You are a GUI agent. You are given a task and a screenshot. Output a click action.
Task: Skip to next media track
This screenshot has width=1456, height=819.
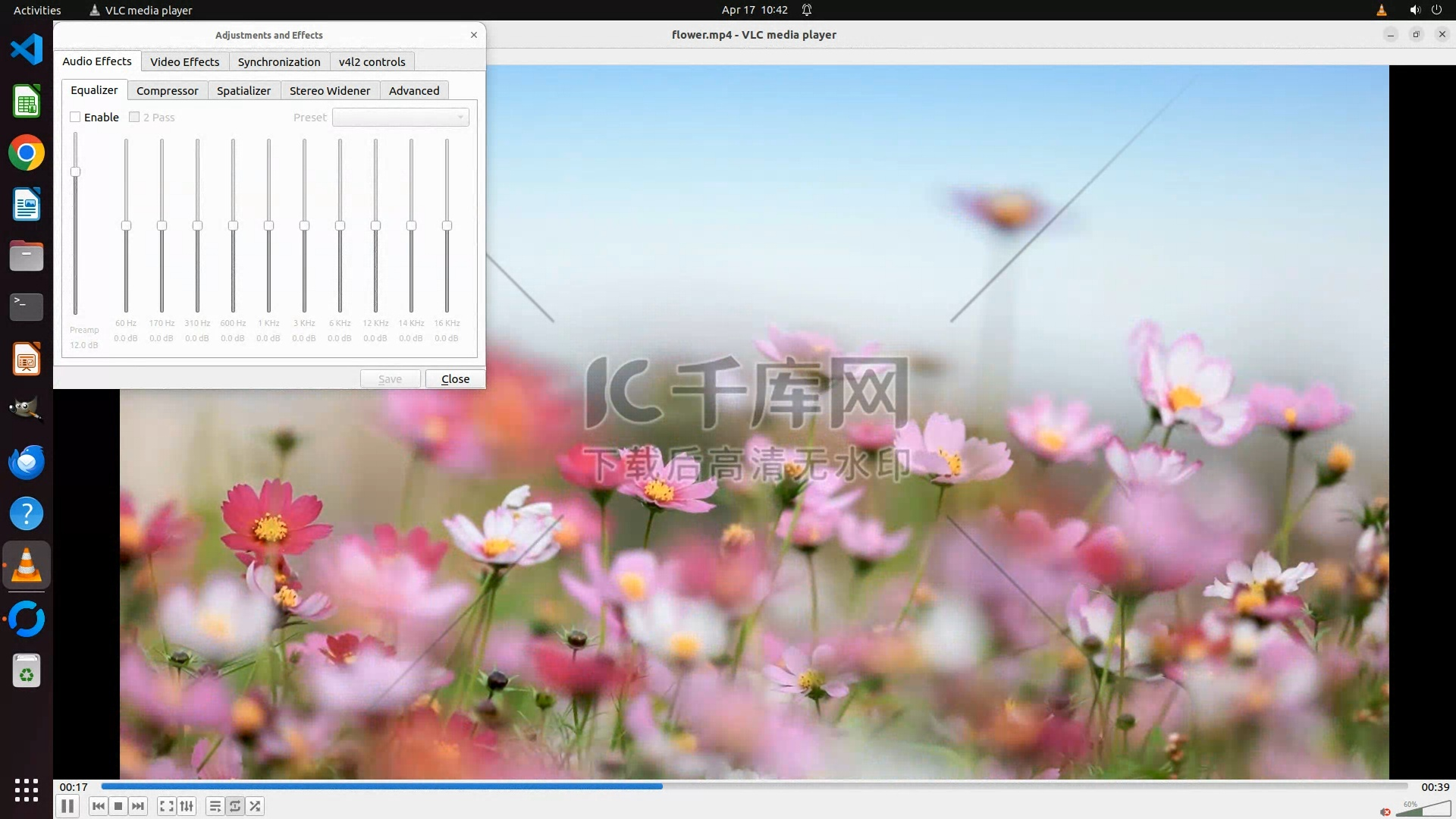tap(138, 806)
